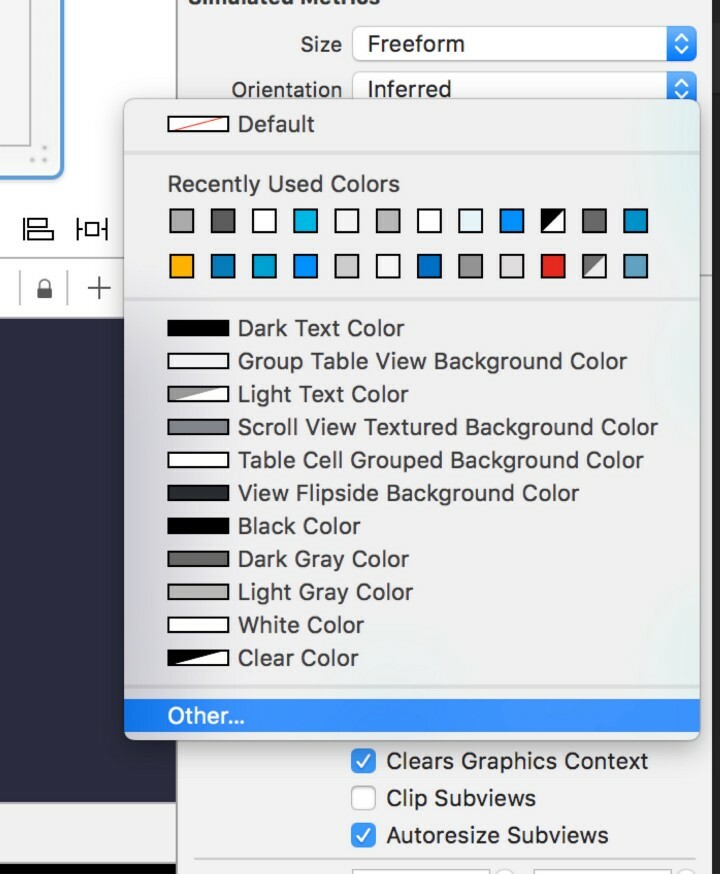Enable the Clip Subviews checkbox
The image size is (720, 874).
[x=363, y=798]
